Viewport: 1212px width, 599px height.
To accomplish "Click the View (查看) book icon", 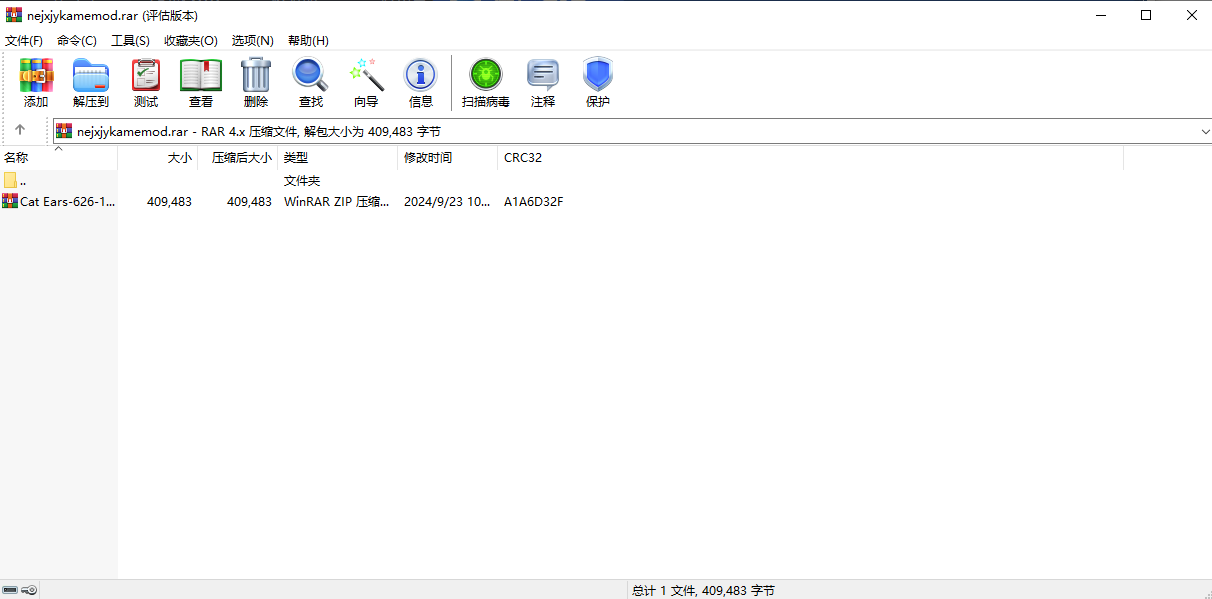I will [201, 75].
